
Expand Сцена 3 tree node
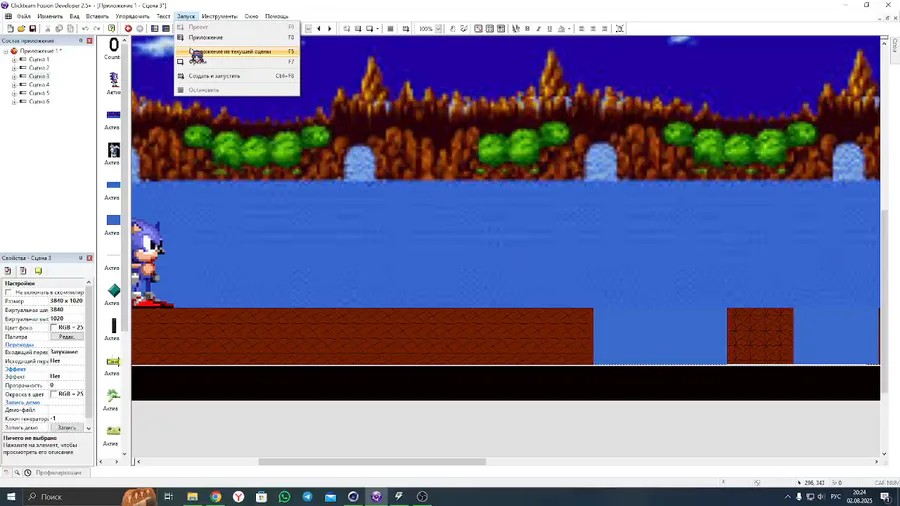pos(14,76)
